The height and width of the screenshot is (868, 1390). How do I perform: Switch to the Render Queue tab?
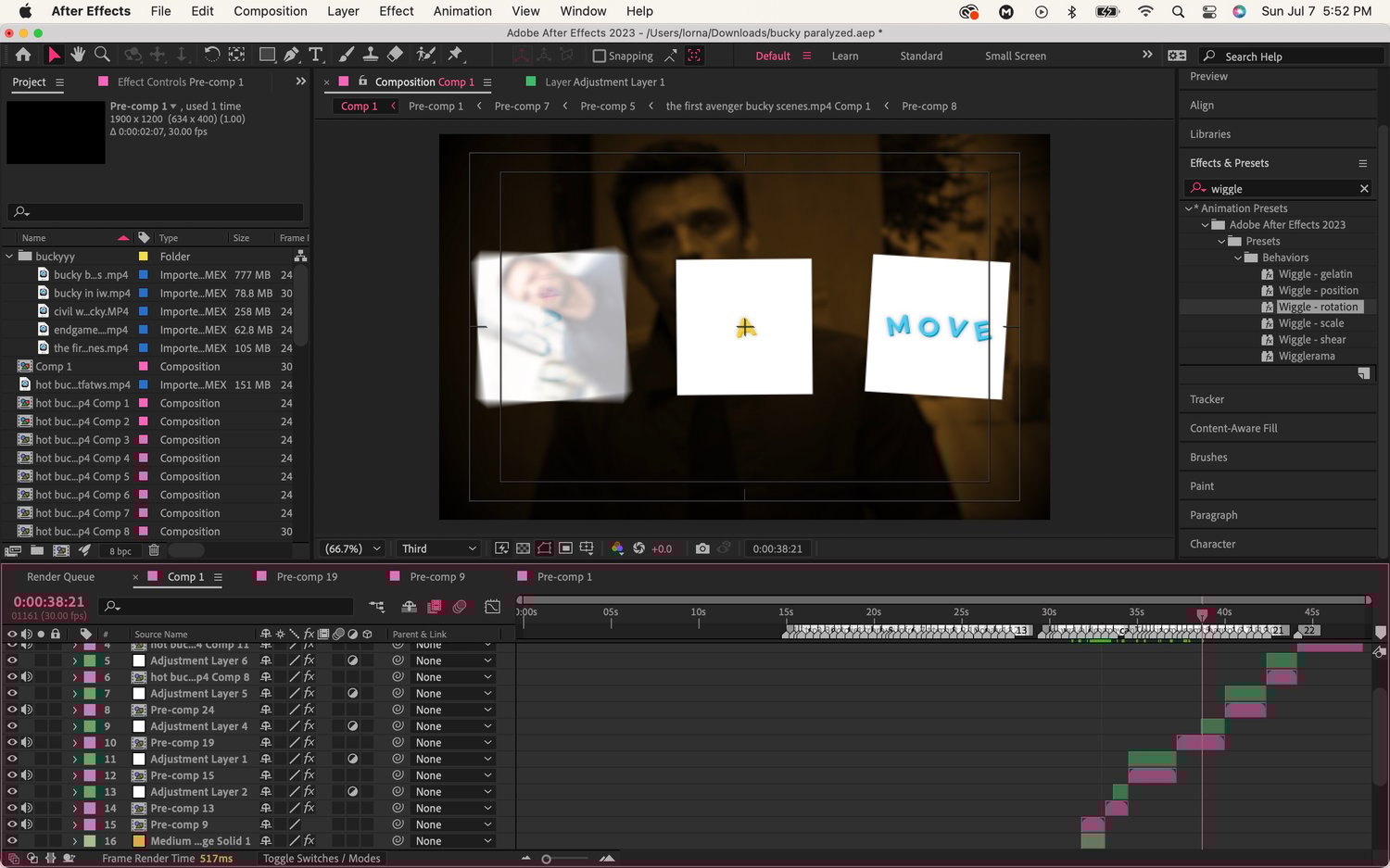pyautogui.click(x=60, y=576)
